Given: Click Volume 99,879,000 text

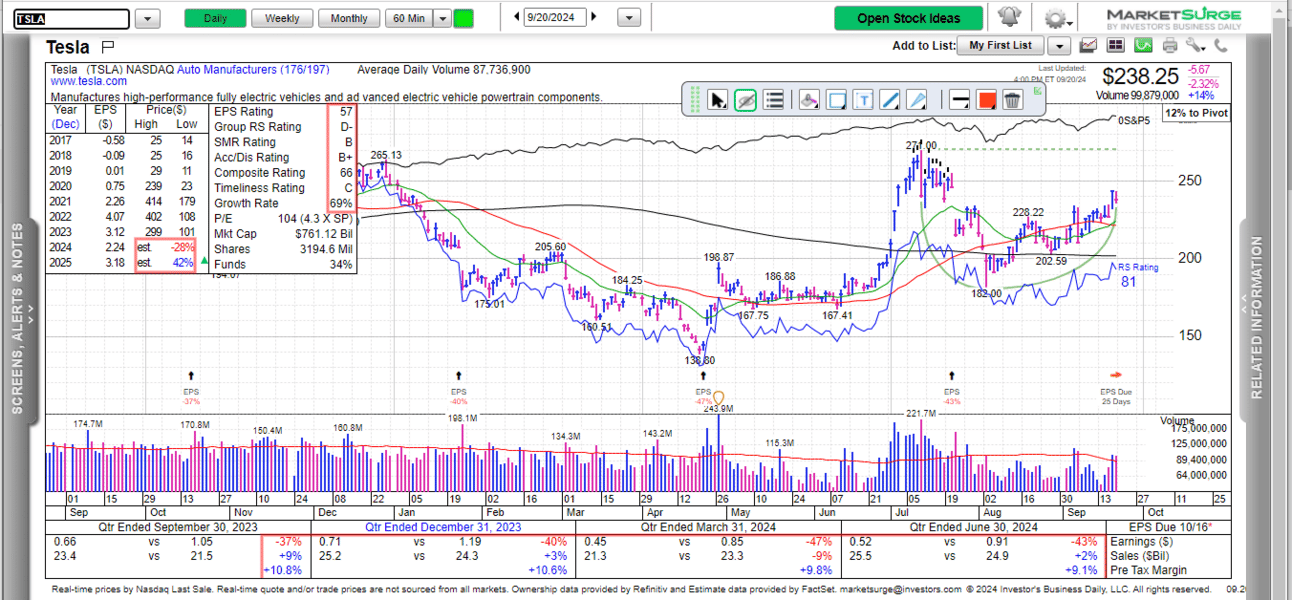Looking at the screenshot, I should [x=1138, y=95].
